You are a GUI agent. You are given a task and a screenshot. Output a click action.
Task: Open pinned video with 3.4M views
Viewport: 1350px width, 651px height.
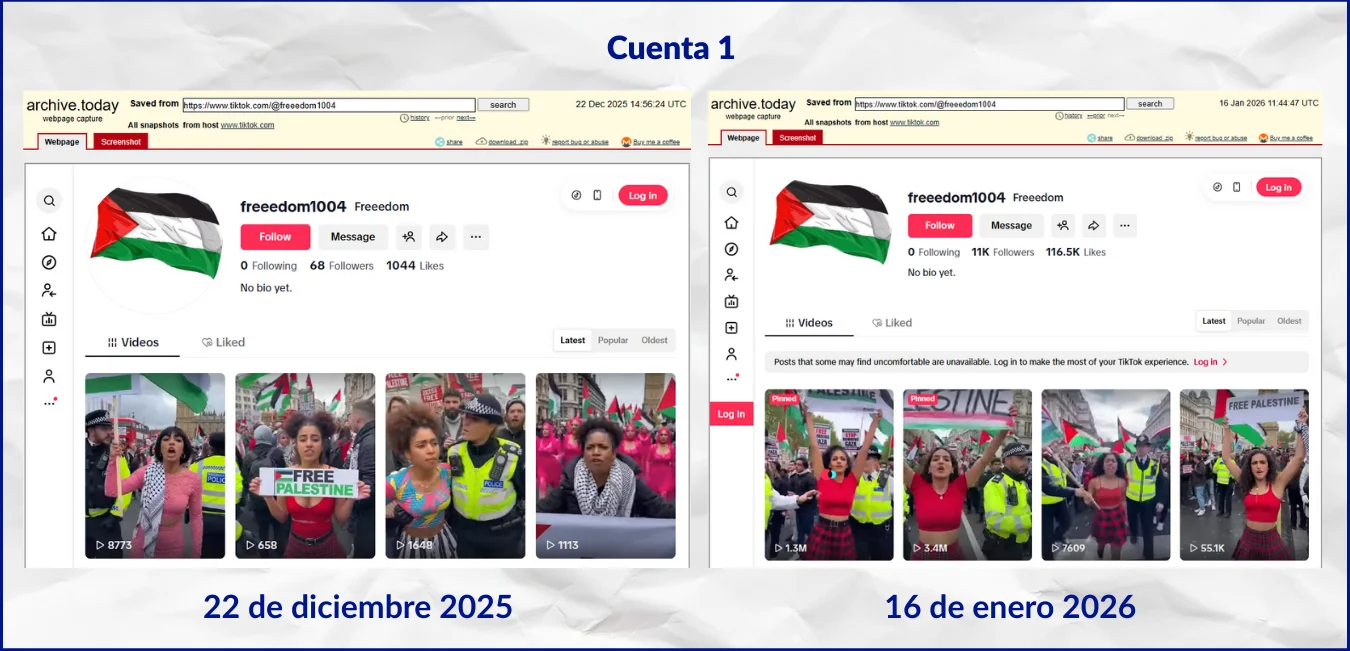(967, 474)
